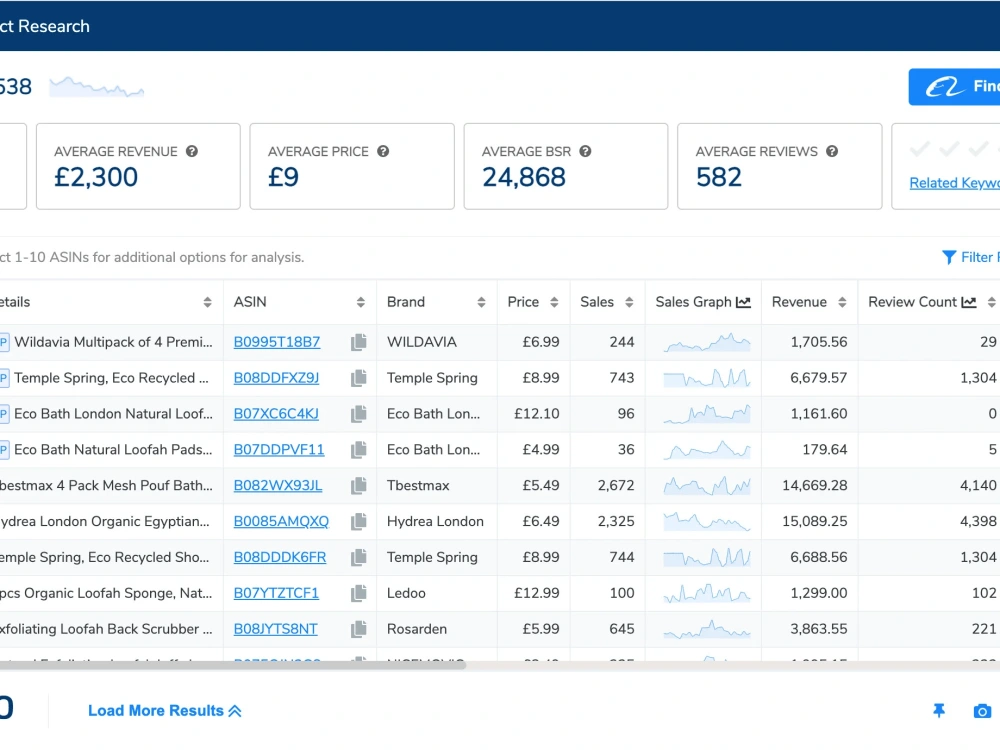This screenshot has height=750, width=1000.
Task: Click Average Price £9 card
Action: [x=352, y=166]
